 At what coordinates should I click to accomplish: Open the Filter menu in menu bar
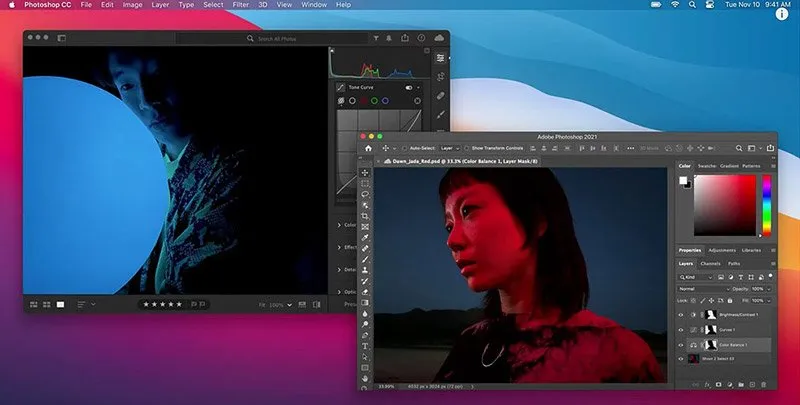pyautogui.click(x=242, y=5)
